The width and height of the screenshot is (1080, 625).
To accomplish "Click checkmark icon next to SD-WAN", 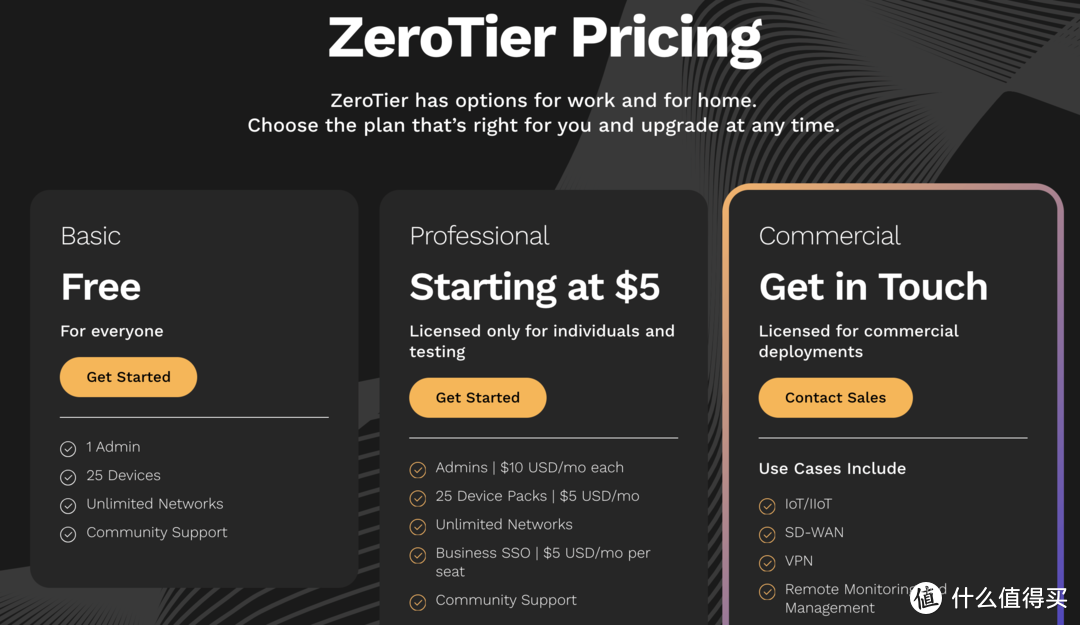I will point(767,534).
